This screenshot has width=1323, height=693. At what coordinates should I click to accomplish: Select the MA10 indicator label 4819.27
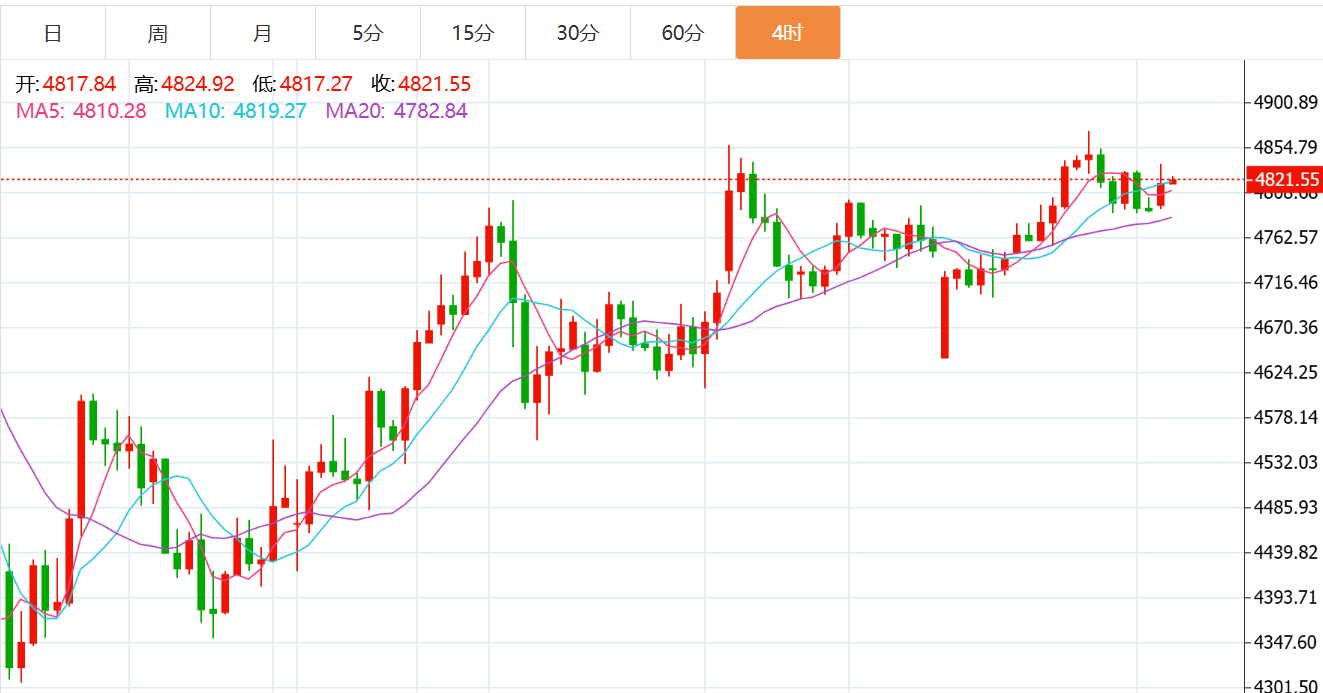[236, 111]
